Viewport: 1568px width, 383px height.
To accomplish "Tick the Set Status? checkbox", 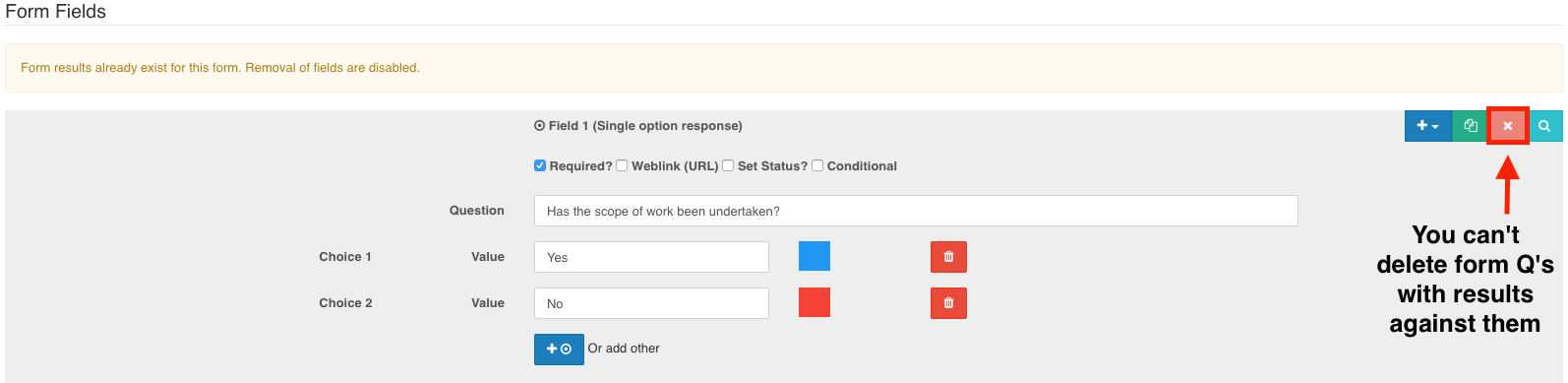I will click(728, 165).
